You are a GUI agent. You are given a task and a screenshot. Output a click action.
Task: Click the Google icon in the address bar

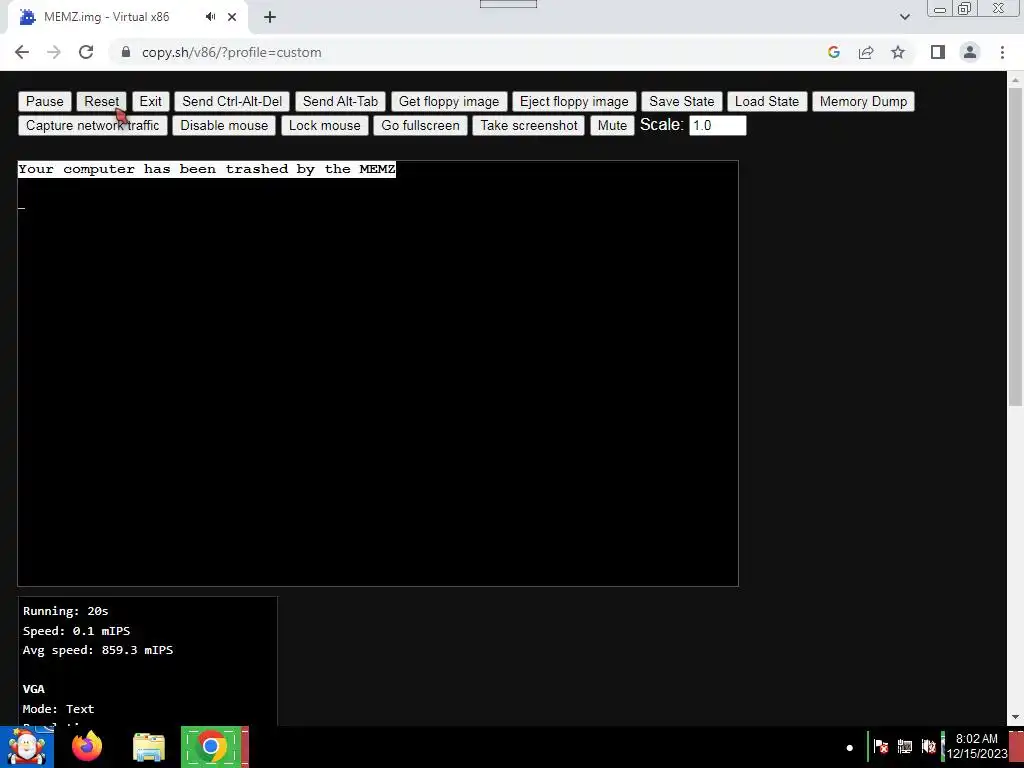coord(833,52)
